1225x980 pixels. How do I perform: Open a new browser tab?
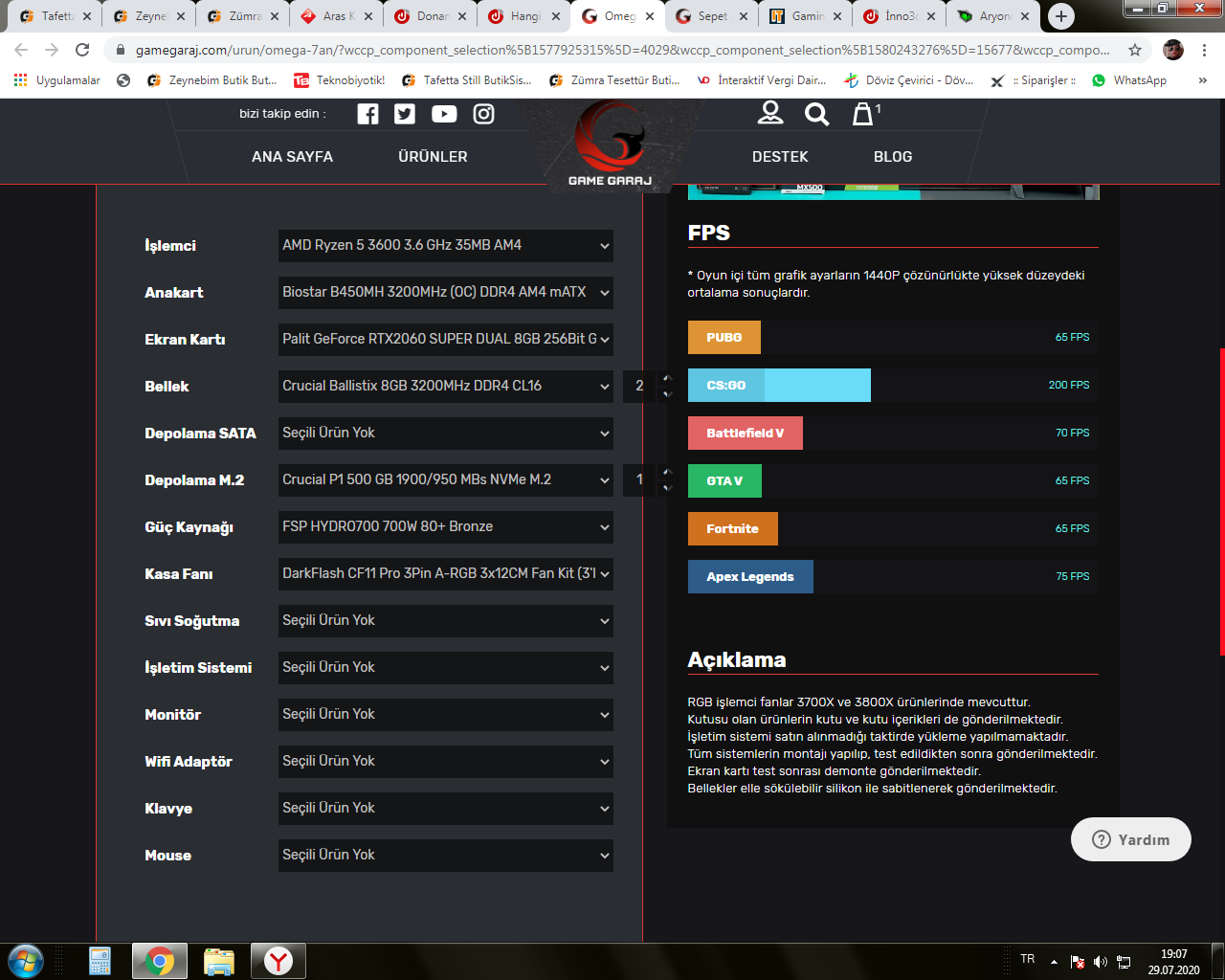click(1060, 16)
